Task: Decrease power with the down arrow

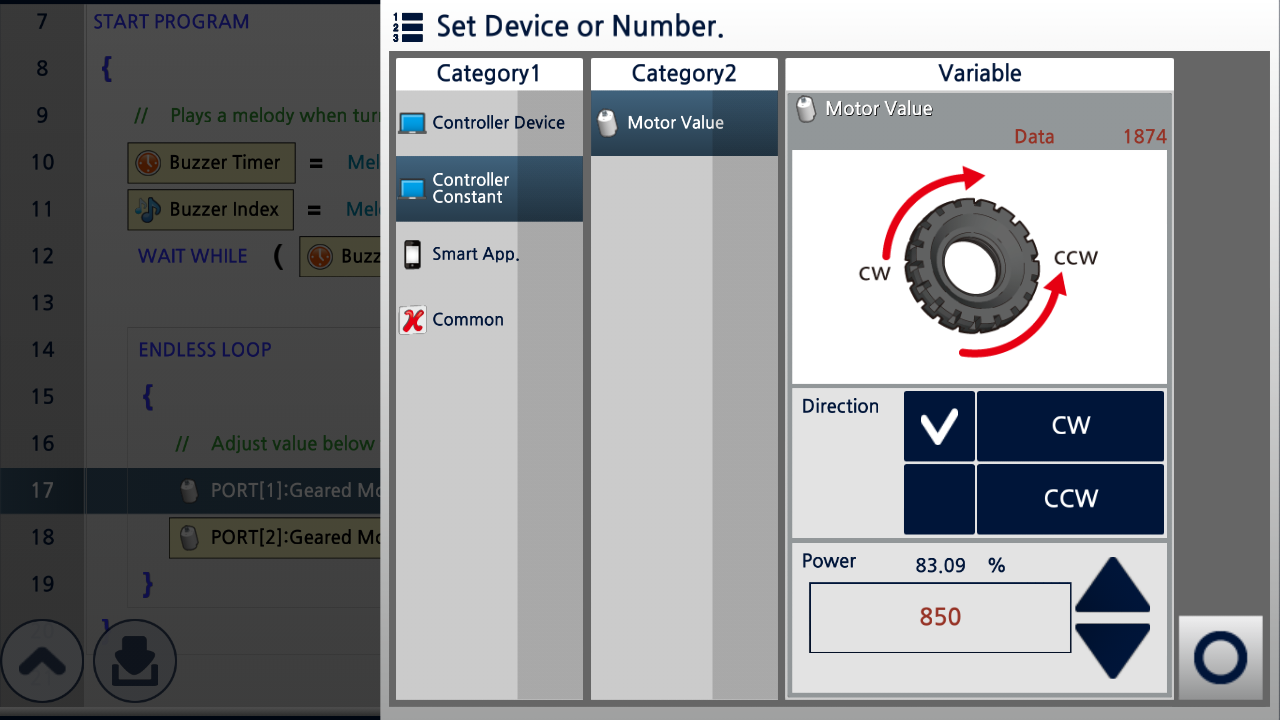Action: pyautogui.click(x=1112, y=650)
